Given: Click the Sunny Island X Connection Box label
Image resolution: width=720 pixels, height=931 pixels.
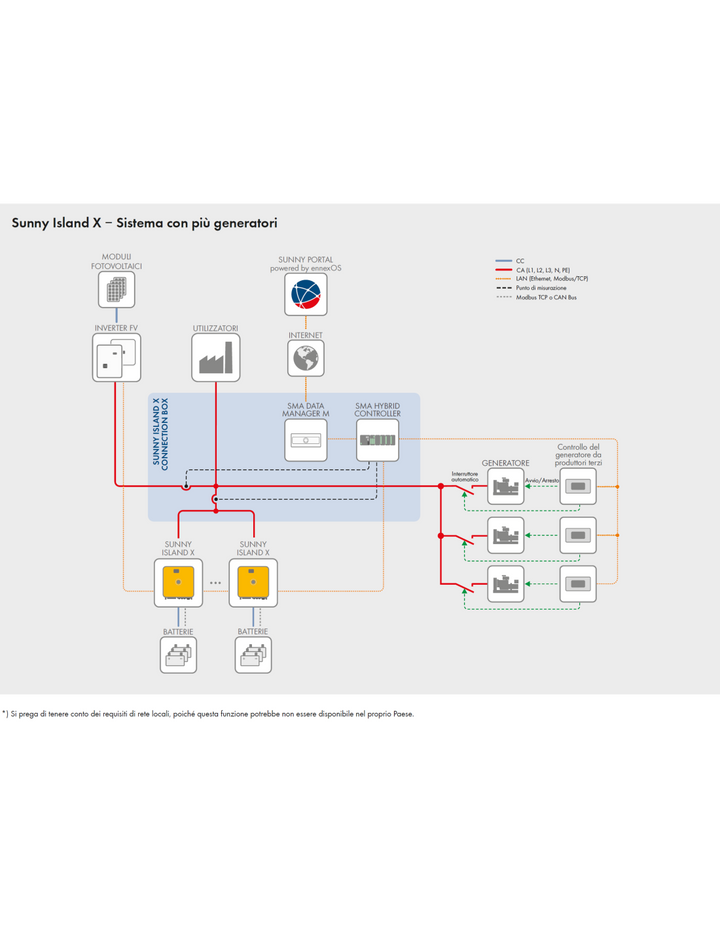Looking at the screenshot, I should click(x=160, y=434).
